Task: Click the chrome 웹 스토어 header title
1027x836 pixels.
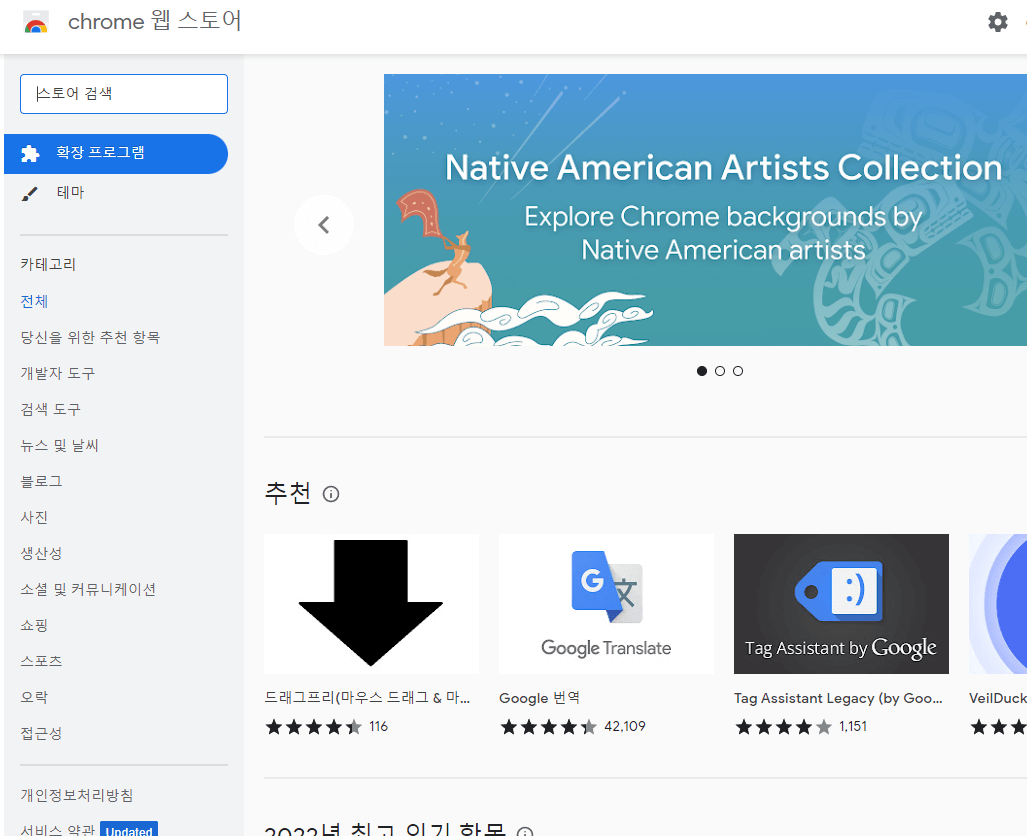Action: 155,21
